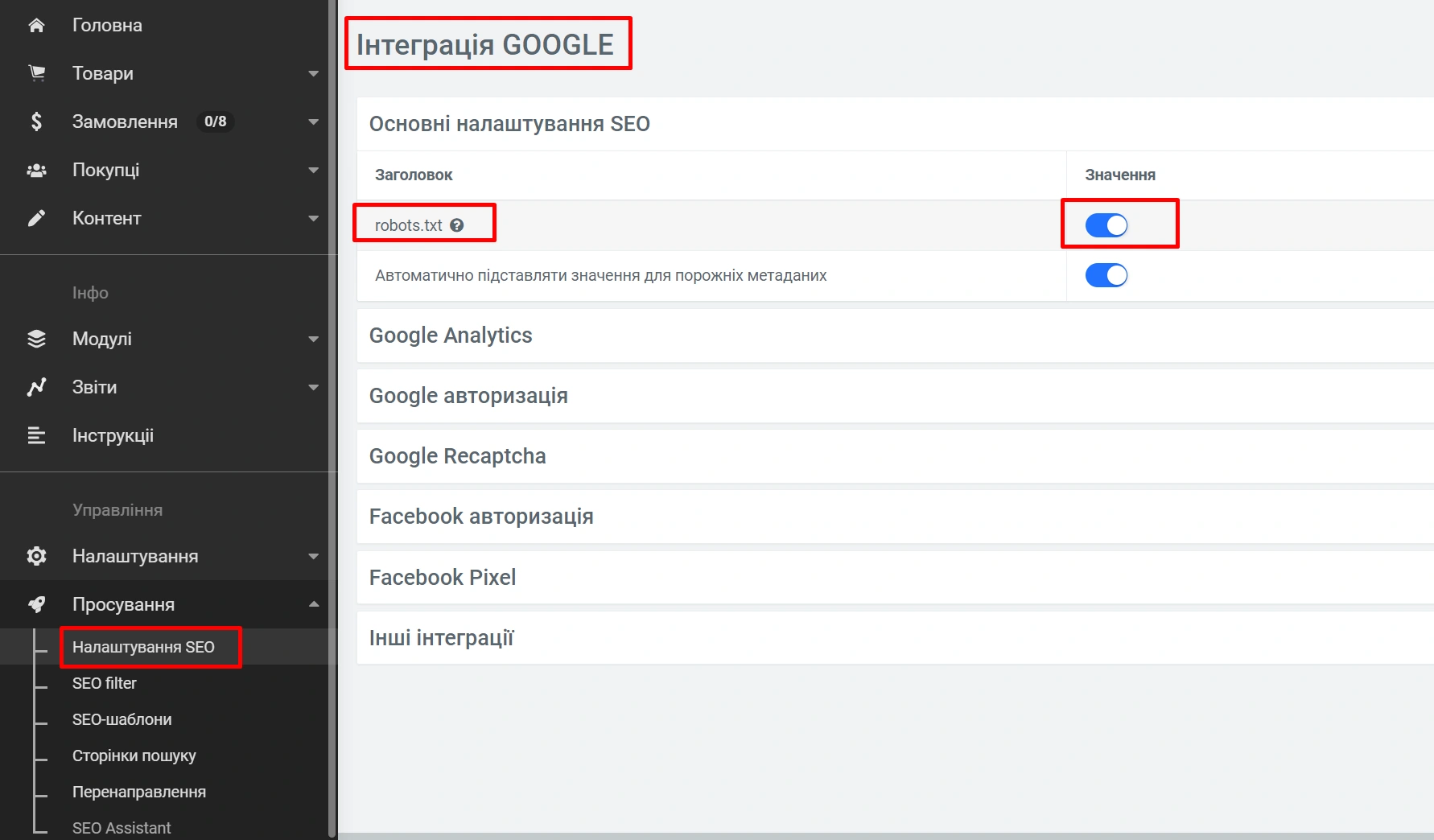Open SEO-шаблони in the sidebar
Screen dimensions: 1434x840
(x=122, y=719)
